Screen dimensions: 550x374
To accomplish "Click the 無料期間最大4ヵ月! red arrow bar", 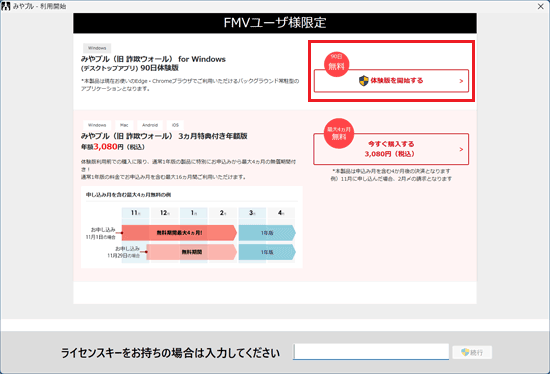I will (x=179, y=233).
